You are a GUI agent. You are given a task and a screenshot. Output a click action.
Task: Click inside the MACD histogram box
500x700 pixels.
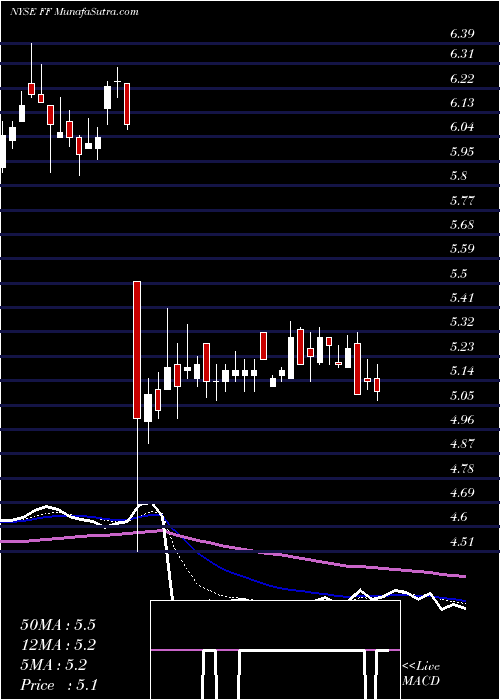click(275, 650)
